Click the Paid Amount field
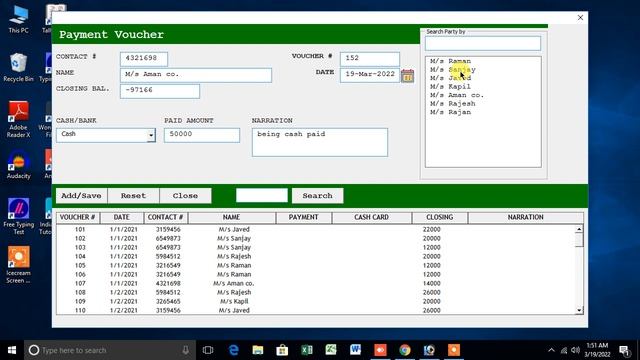This screenshot has height=360, width=640. tap(202, 135)
